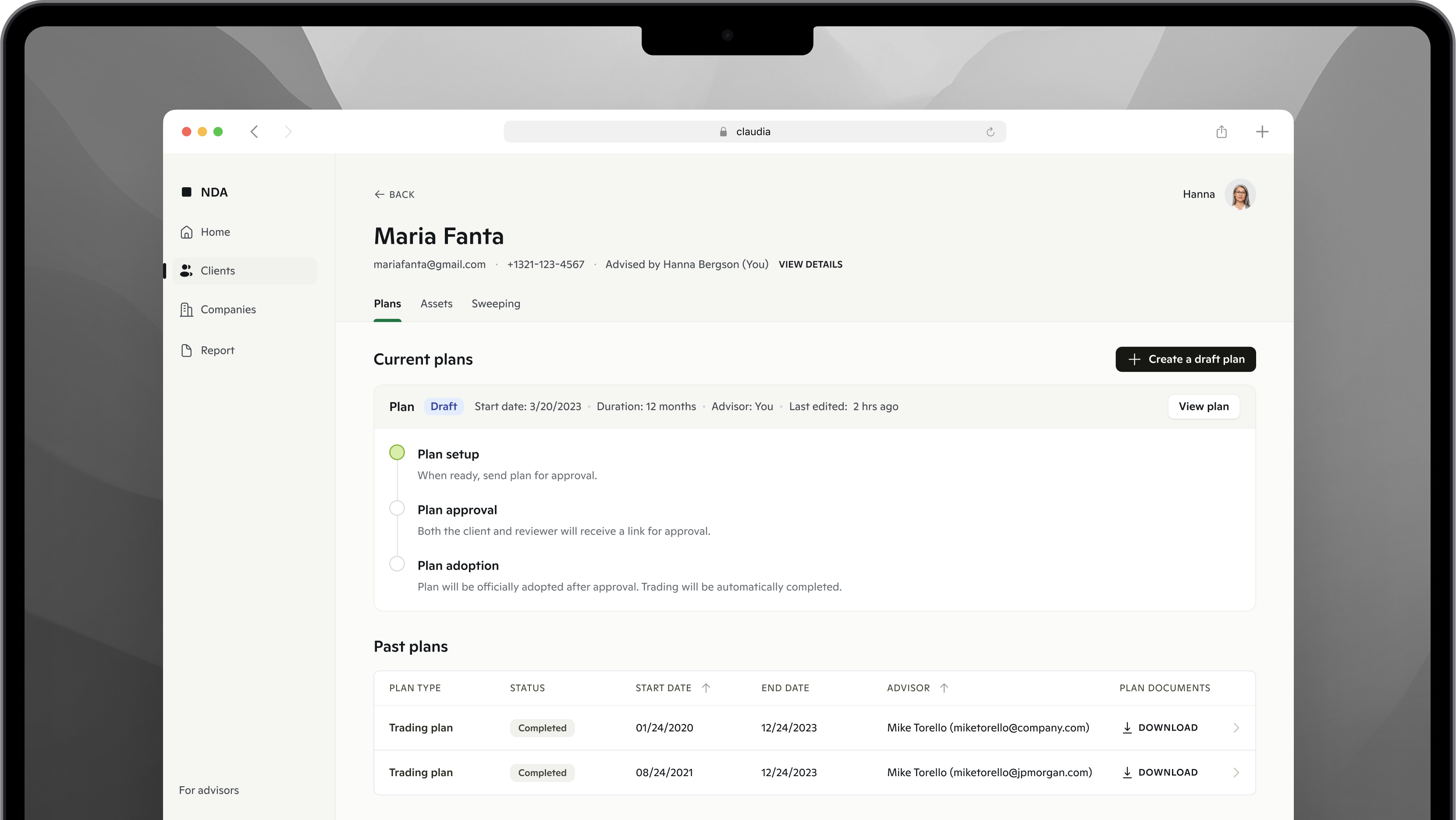Open a new tab with the plus icon

pyautogui.click(x=1262, y=132)
